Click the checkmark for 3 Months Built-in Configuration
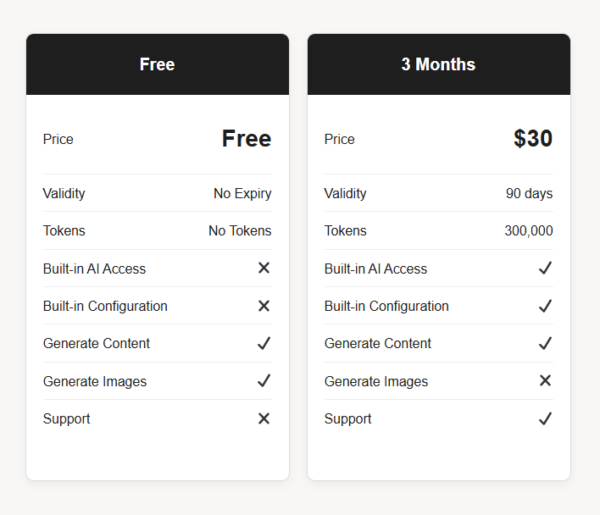Screen dimensions: 600x515 click(x=545, y=306)
